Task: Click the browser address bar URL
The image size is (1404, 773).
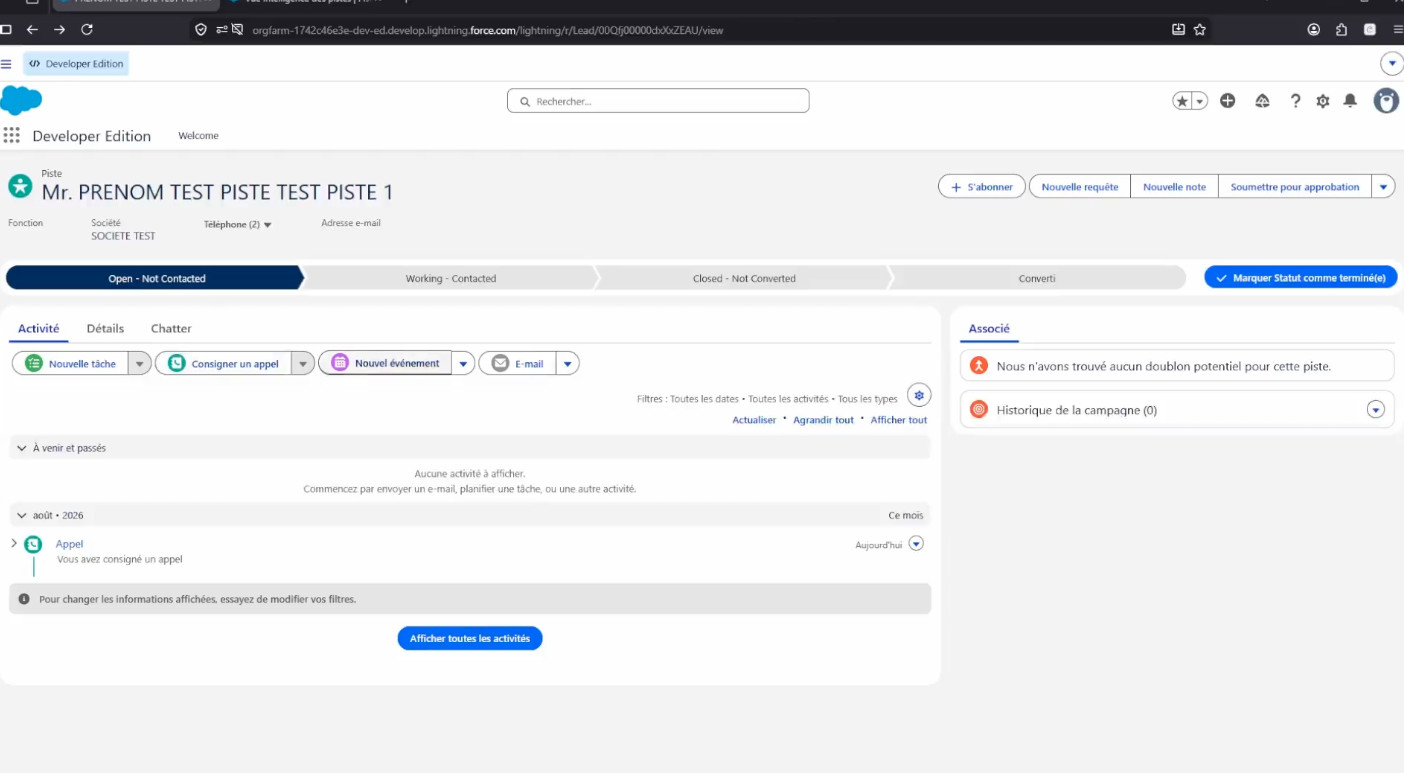Action: [x=487, y=30]
